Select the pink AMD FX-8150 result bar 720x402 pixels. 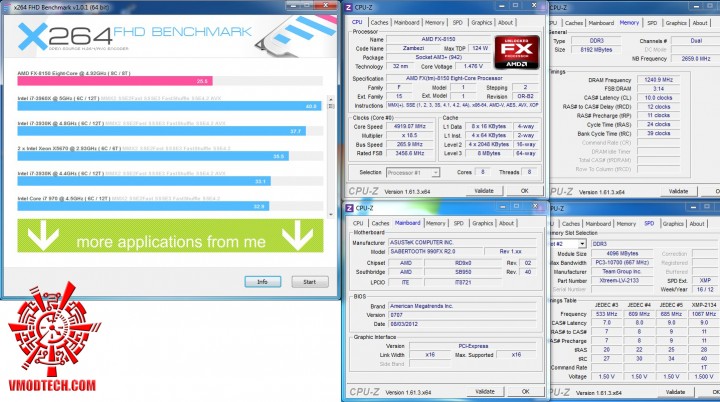click(115, 81)
